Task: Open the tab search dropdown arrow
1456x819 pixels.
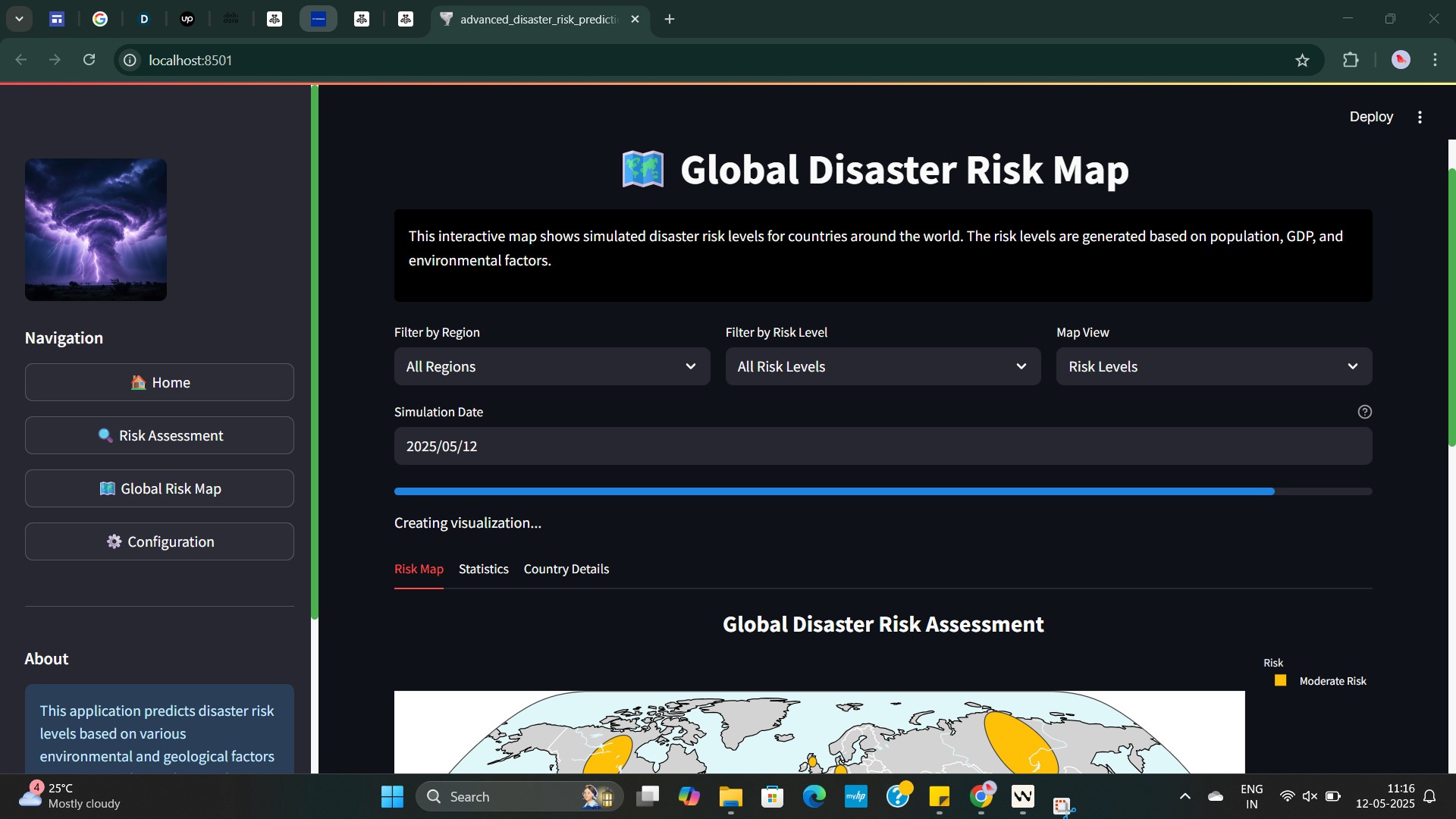Action: pos(19,19)
